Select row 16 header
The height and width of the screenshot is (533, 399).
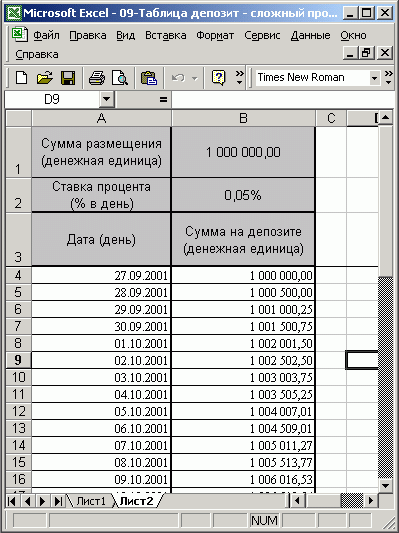(18, 479)
